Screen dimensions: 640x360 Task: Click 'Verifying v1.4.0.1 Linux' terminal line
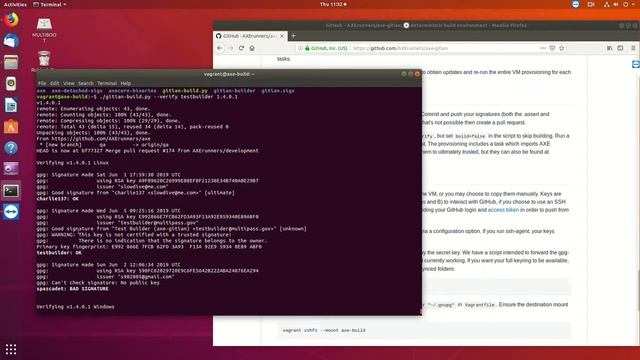tap(73, 163)
